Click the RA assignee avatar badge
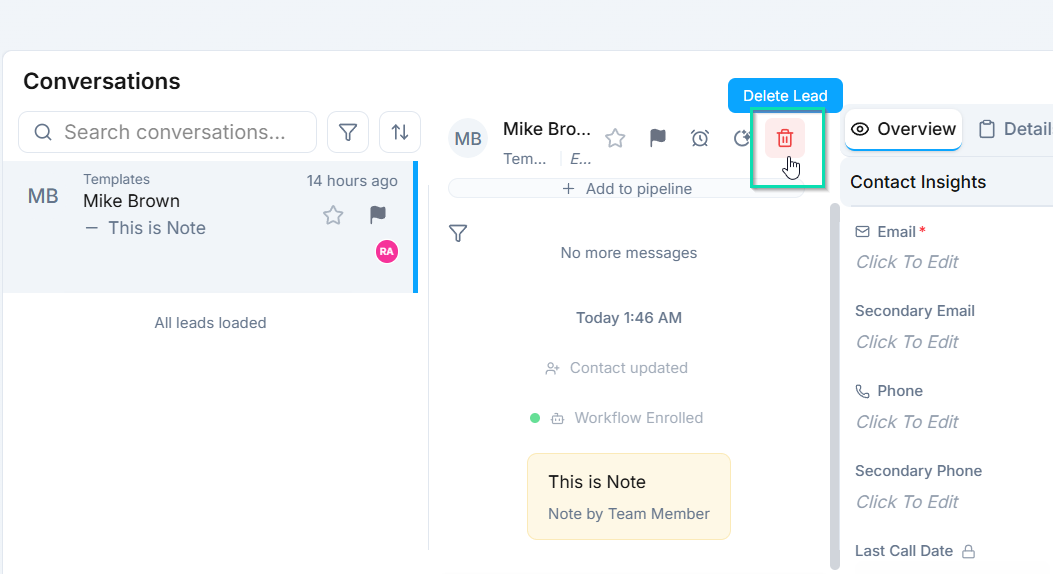This screenshot has height=574, width=1053. click(387, 251)
